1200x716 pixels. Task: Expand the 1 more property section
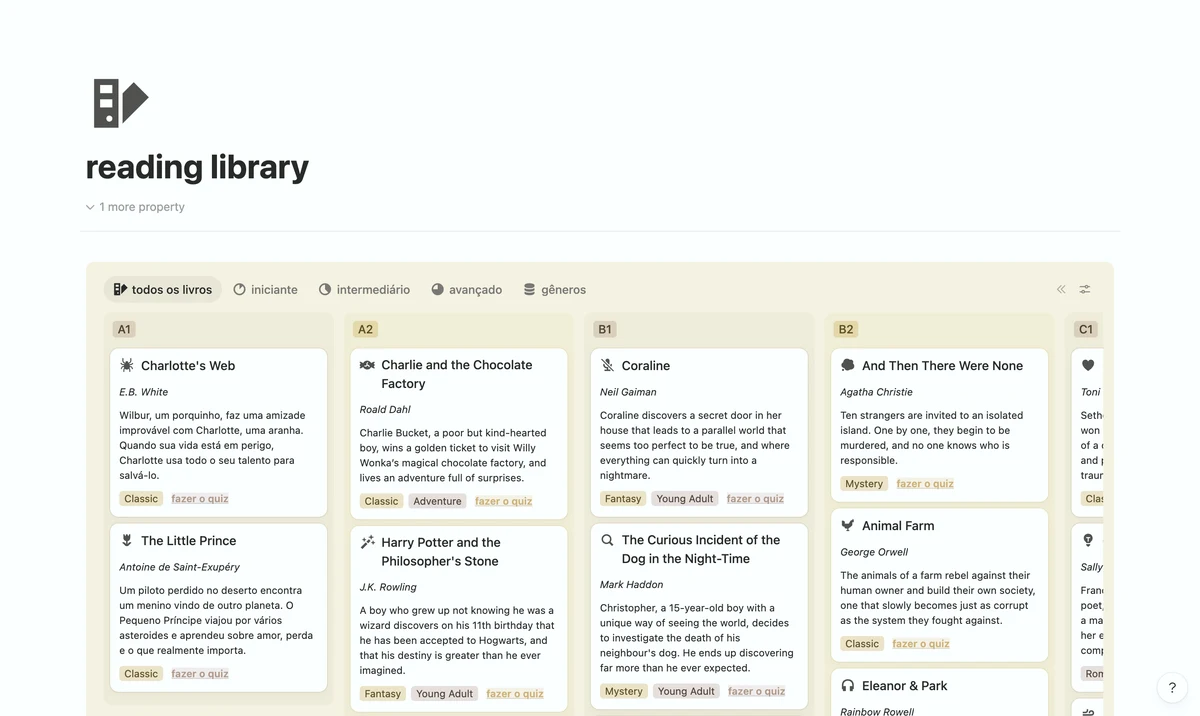[x=135, y=207]
